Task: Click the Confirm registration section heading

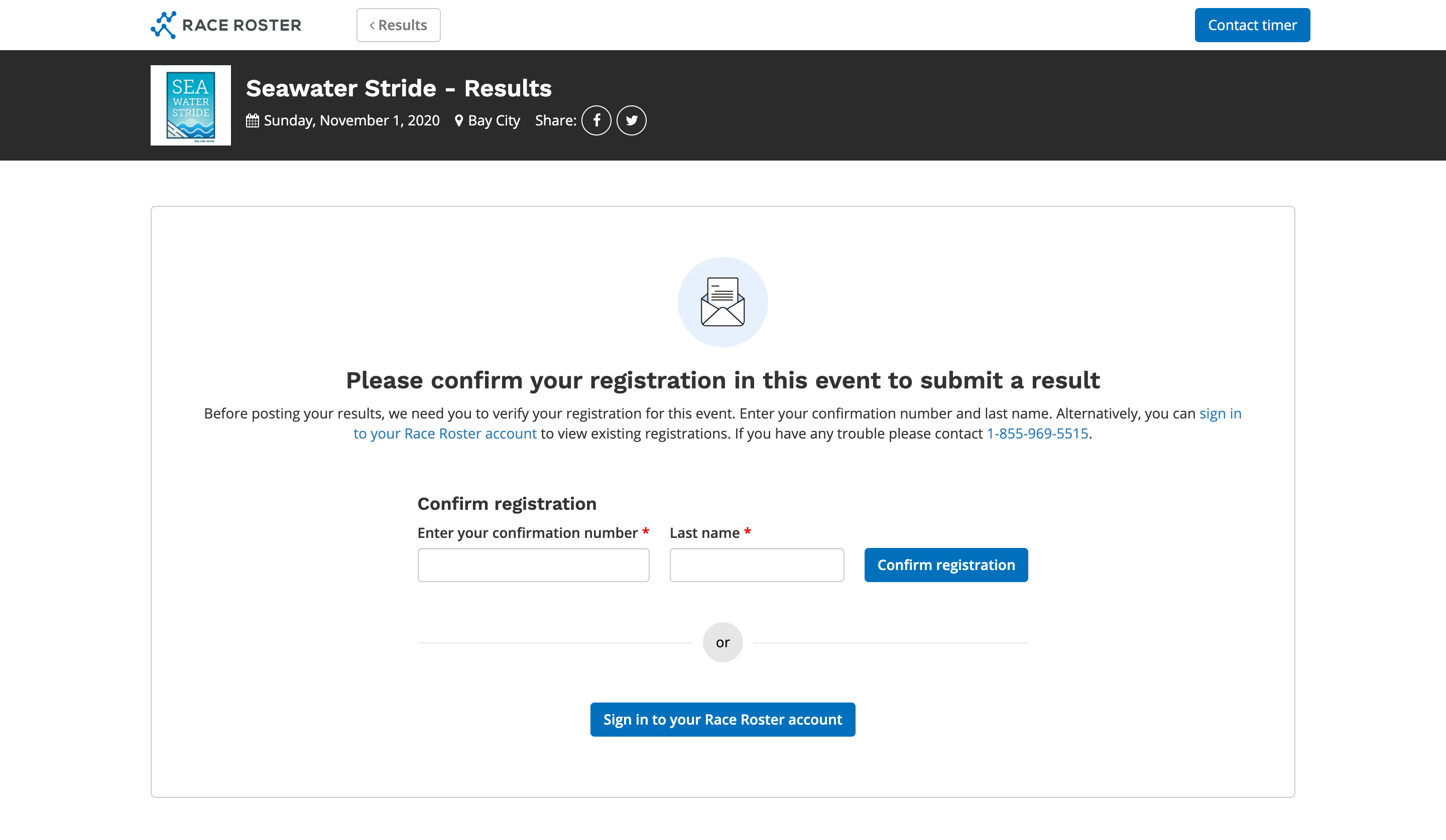Action: pyautogui.click(x=507, y=503)
